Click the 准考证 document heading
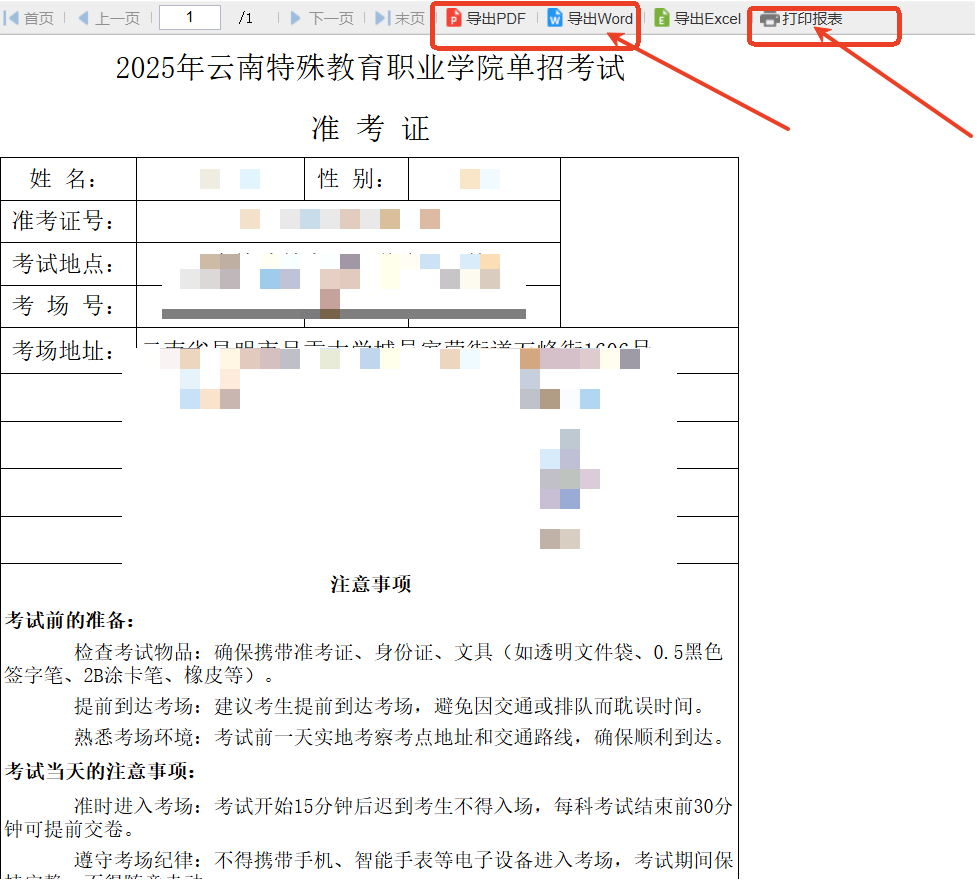Screen dimensions: 977x880 (x=370, y=128)
